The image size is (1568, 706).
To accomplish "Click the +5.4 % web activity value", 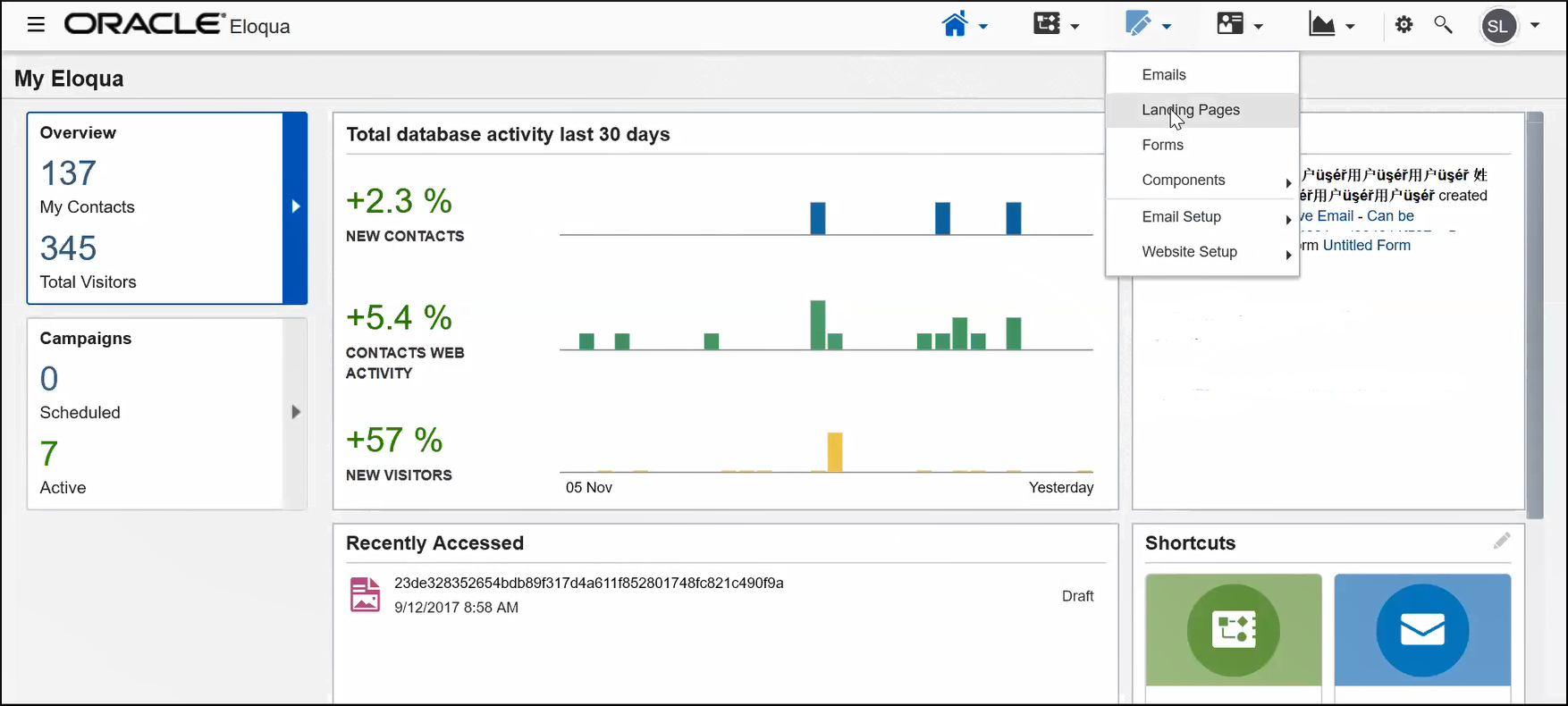I will click(399, 318).
